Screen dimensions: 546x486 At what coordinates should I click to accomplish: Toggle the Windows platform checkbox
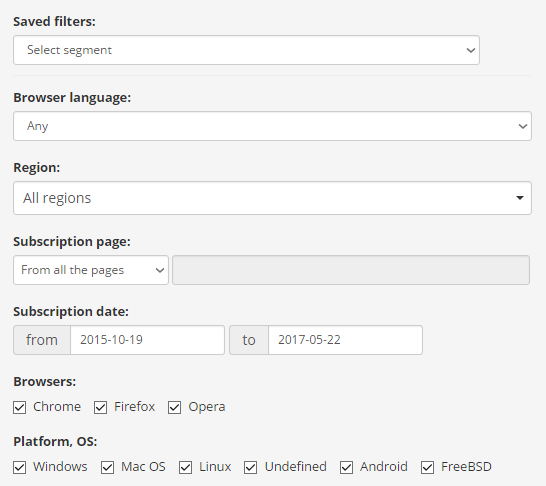pyautogui.click(x=20, y=467)
